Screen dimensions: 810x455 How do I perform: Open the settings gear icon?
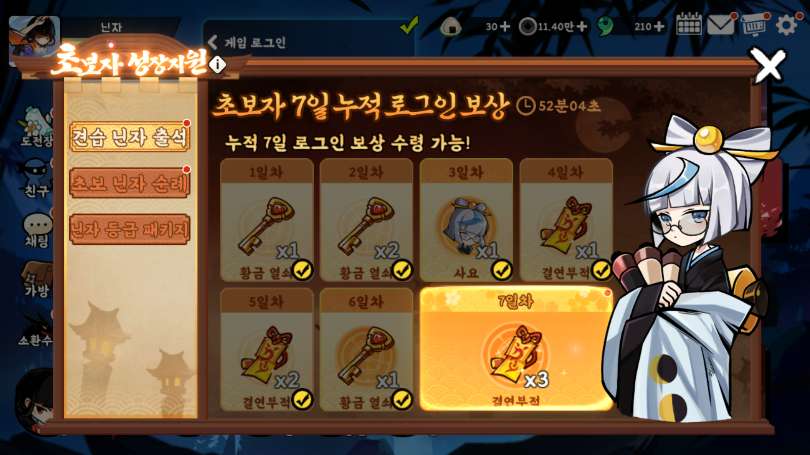click(x=787, y=24)
